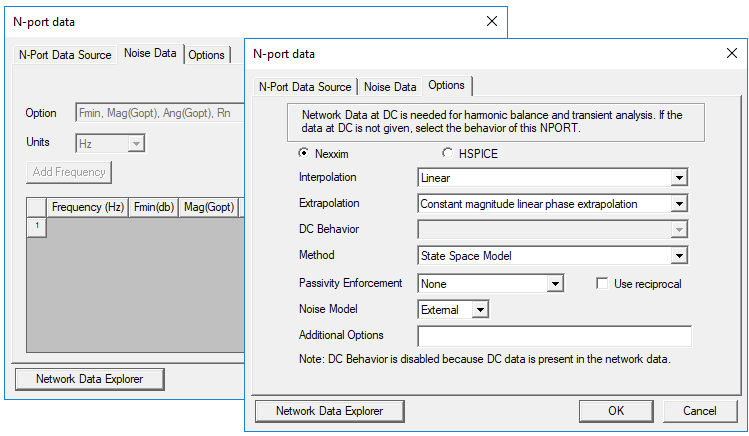Click the Mag(Gopt) column header
Image resolution: width=749 pixels, height=436 pixels.
209,207
